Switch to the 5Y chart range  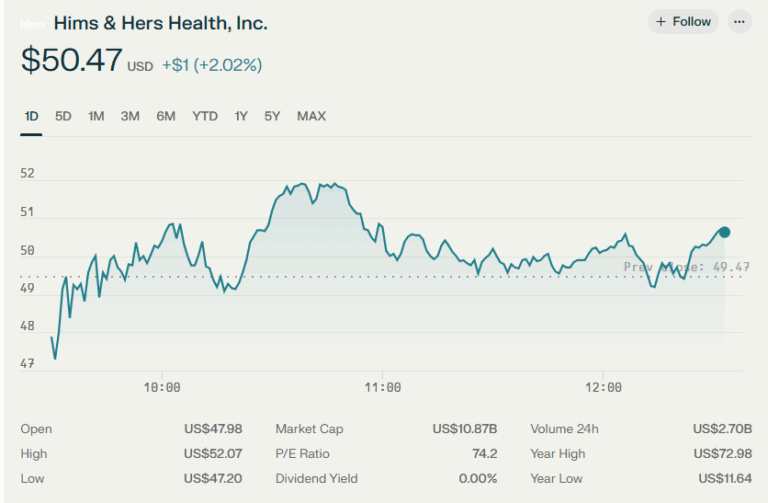[x=272, y=116]
